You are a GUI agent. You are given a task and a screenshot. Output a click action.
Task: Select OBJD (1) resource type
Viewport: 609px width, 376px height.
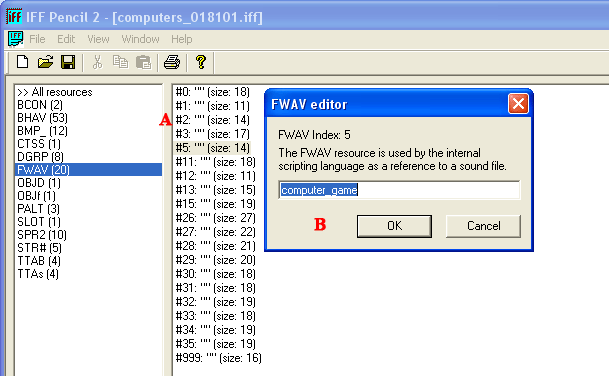[x=89, y=183]
